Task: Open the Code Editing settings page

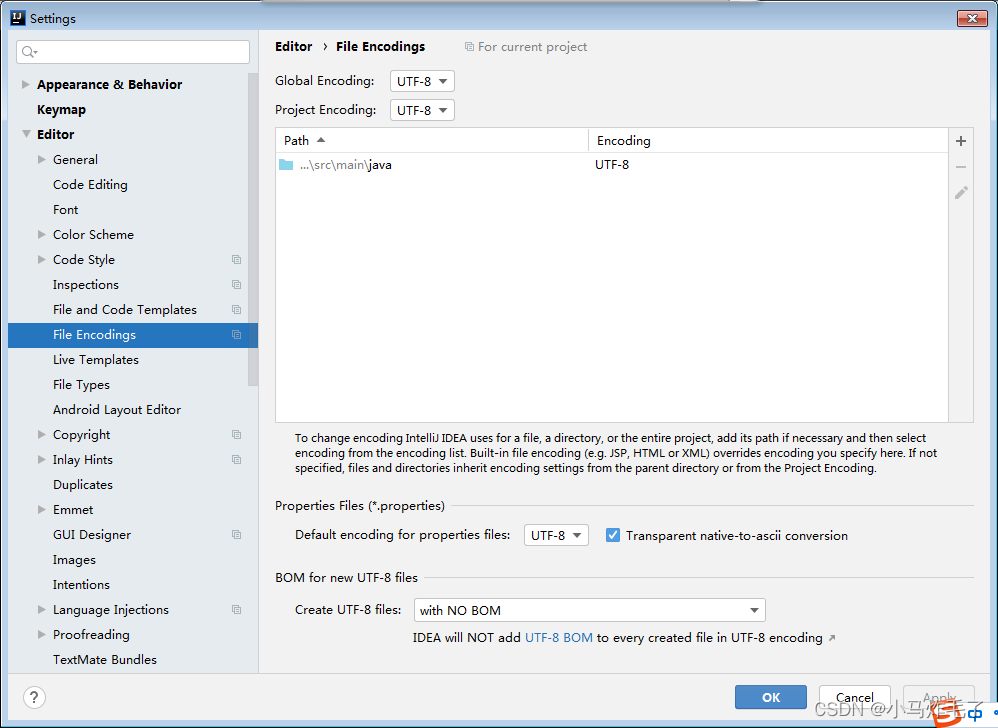Action: point(90,185)
